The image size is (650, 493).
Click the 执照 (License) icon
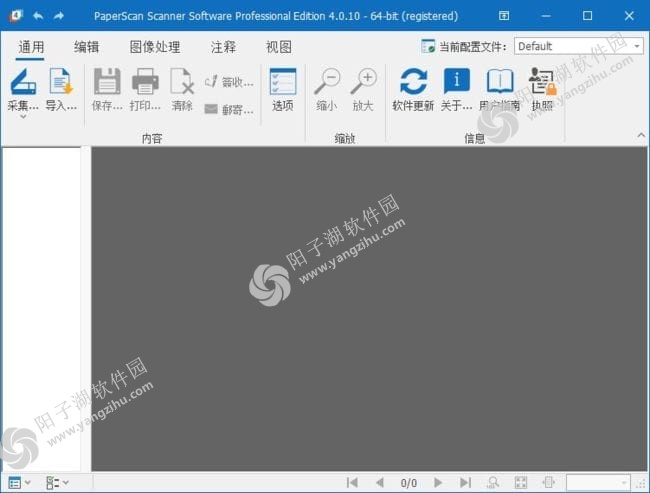tap(542, 82)
